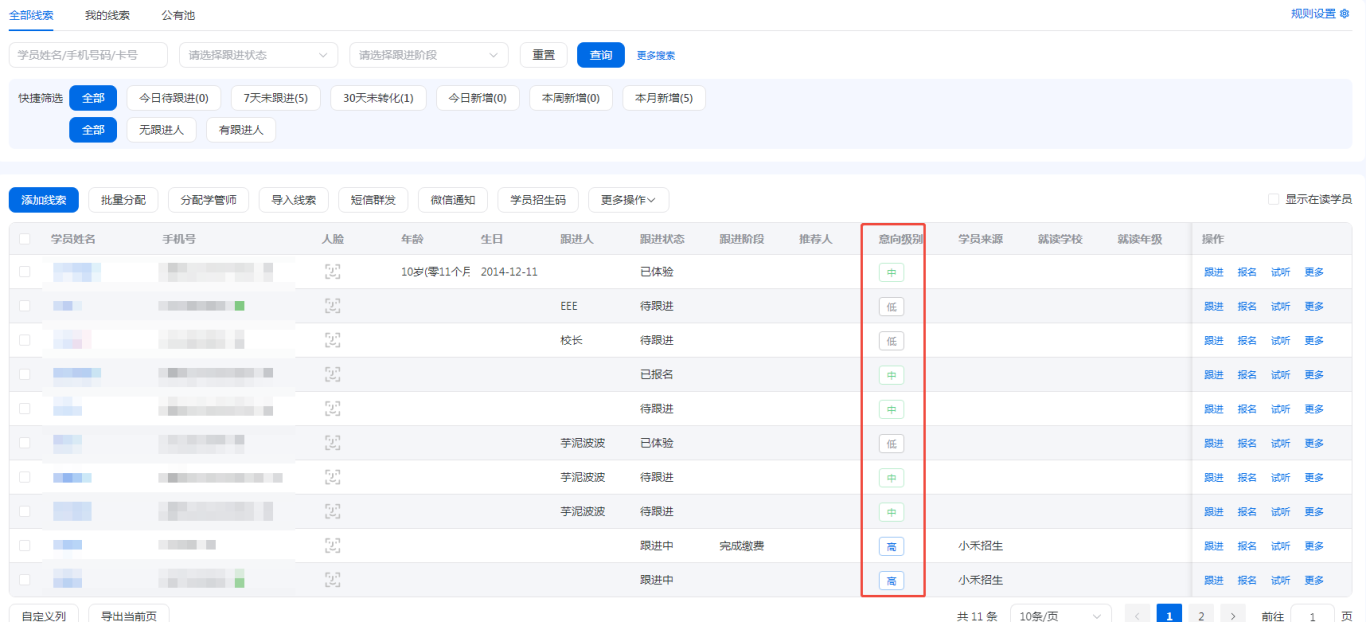This screenshot has height=622, width=1366.
Task: Open face capture for student born 2014-12-11
Action: coord(333,272)
